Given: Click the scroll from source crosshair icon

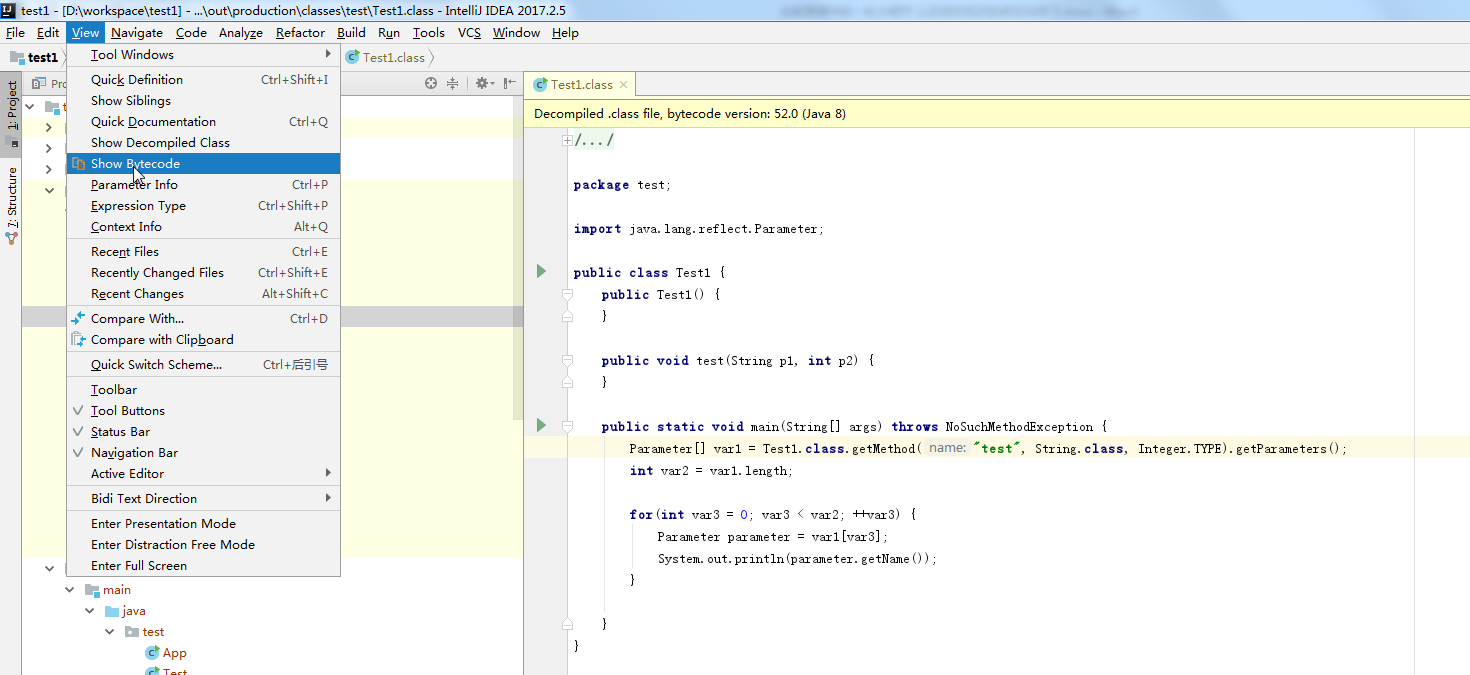Looking at the screenshot, I should point(431,84).
